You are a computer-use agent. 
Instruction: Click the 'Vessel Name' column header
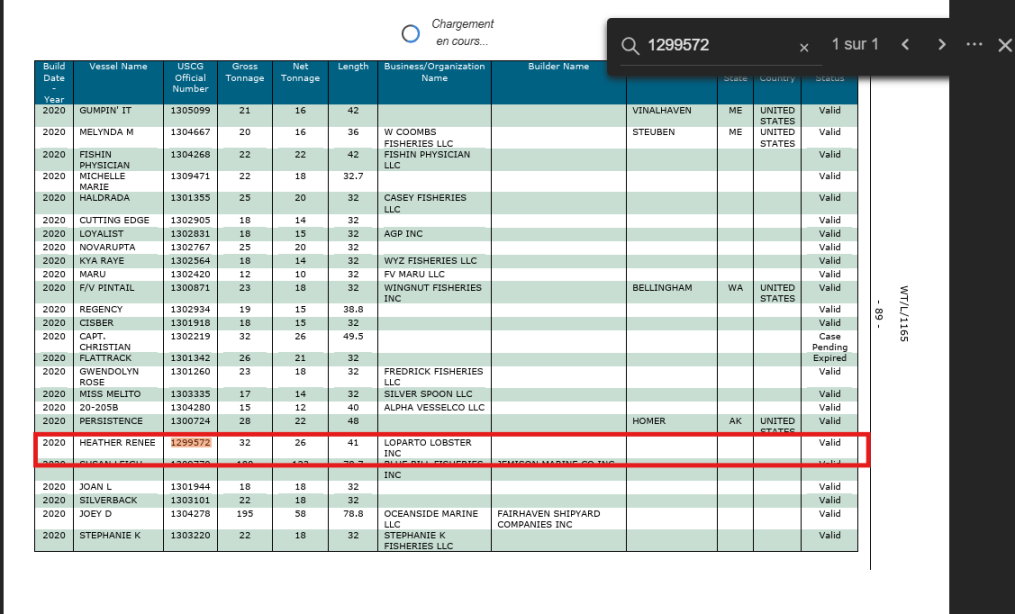click(x=118, y=67)
